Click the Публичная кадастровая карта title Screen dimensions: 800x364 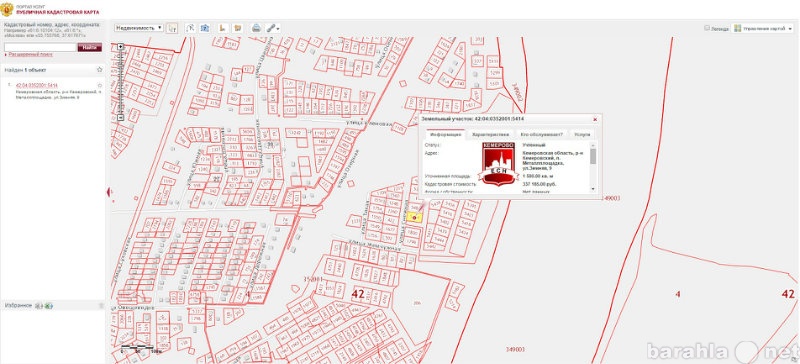(x=59, y=12)
